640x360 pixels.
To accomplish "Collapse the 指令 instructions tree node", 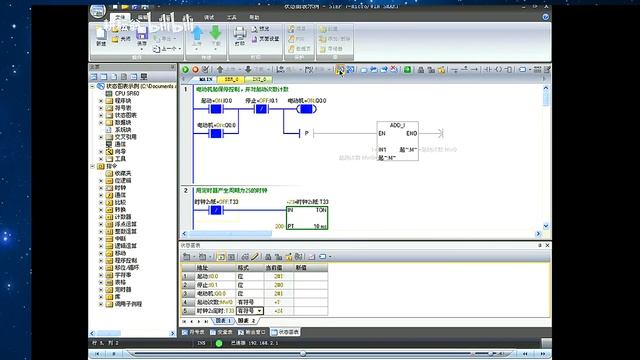I will [93, 166].
